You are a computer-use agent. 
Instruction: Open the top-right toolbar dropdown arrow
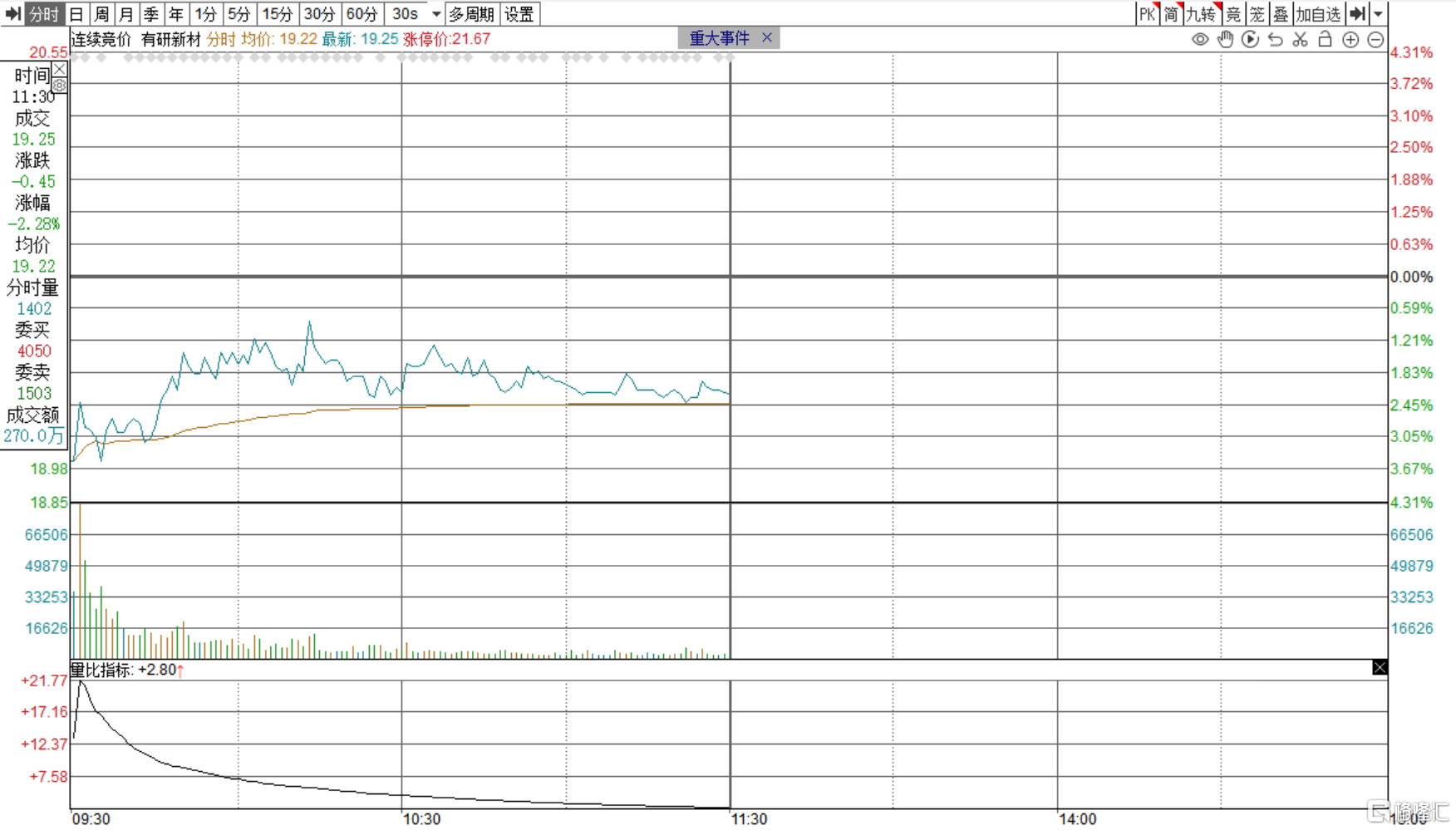(x=1378, y=14)
